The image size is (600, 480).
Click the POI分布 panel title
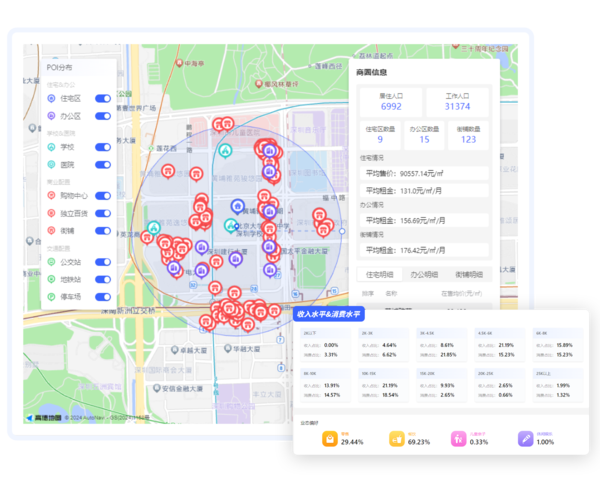coord(59,68)
